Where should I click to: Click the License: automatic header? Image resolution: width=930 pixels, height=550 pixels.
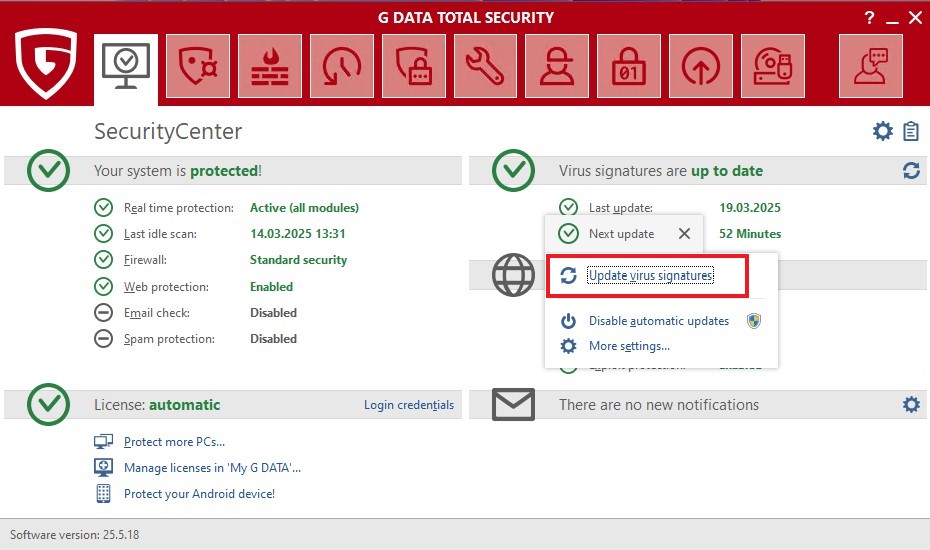157,405
